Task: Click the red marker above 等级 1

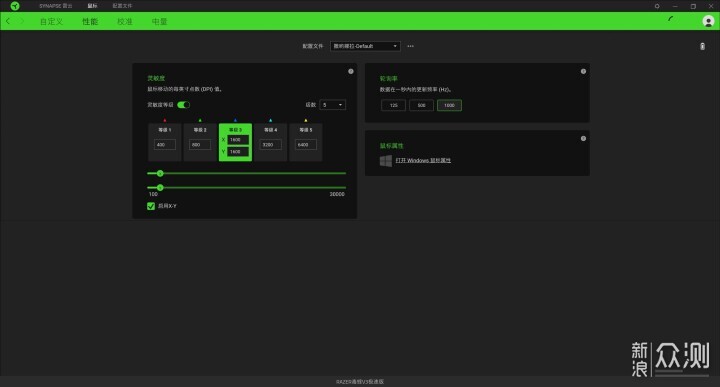Action: click(165, 120)
